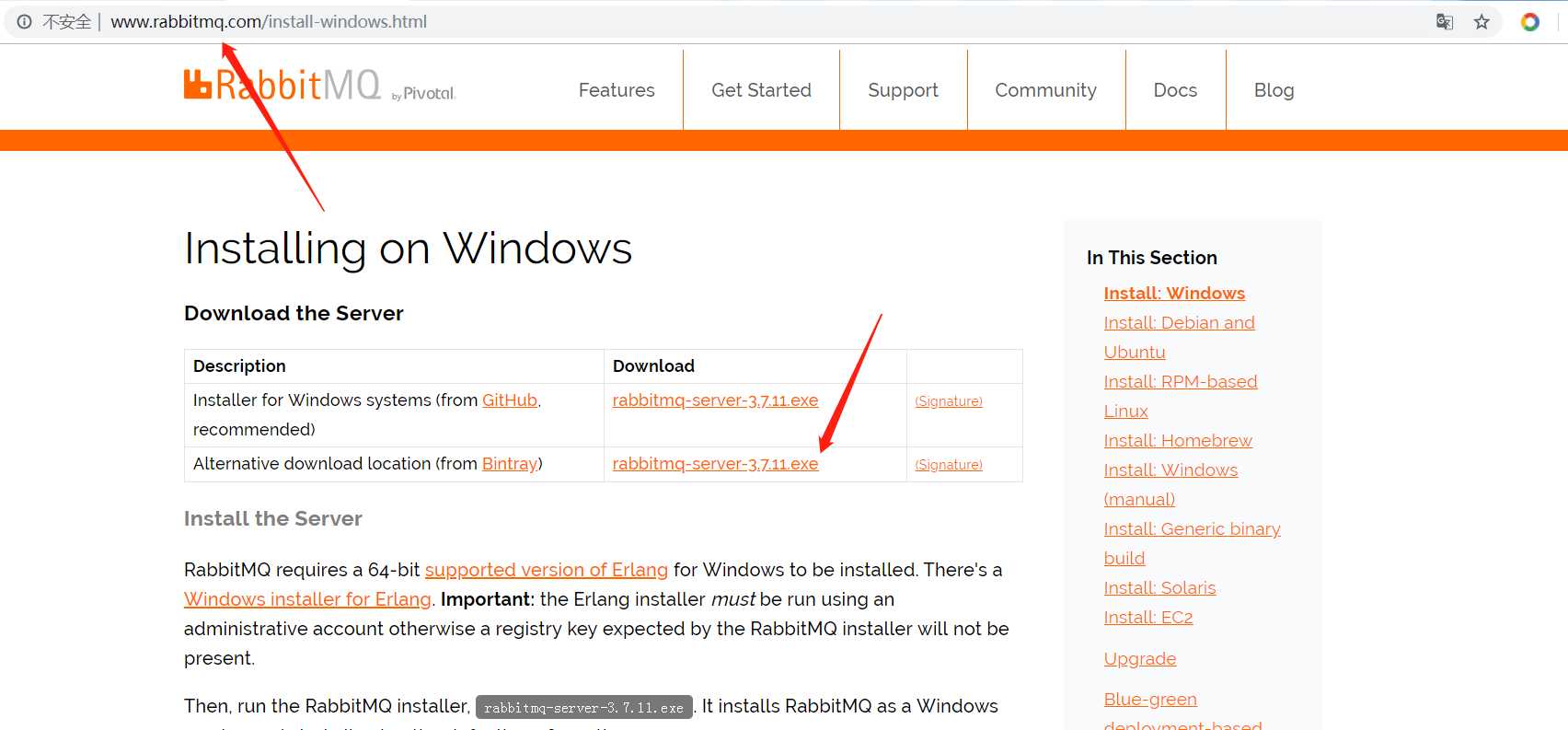
Task: Open Install: Generic binary build link
Action: point(1192,544)
